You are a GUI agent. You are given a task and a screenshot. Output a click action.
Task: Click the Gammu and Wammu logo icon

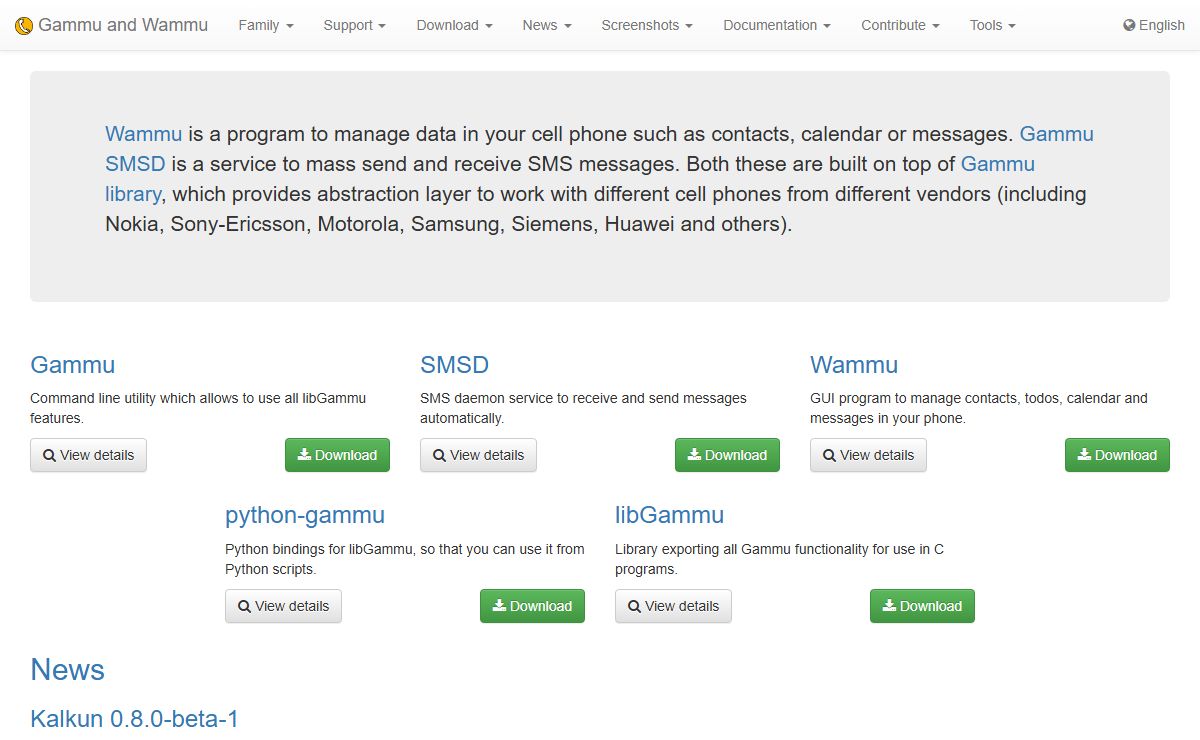(24, 25)
